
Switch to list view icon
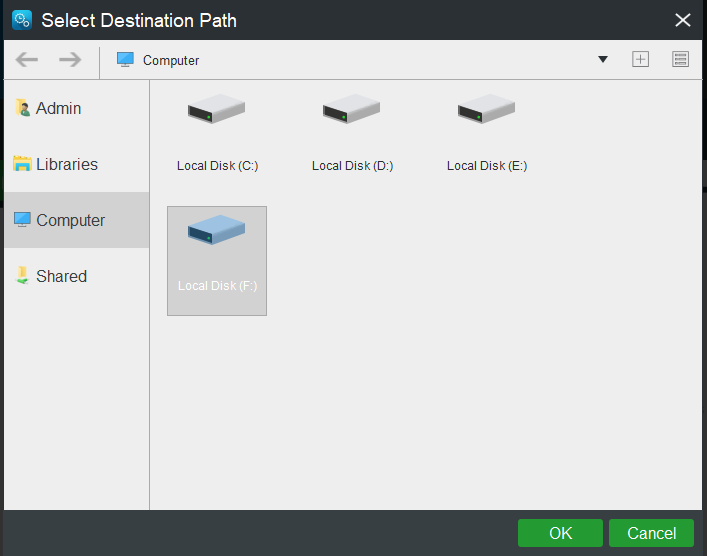pyautogui.click(x=680, y=60)
